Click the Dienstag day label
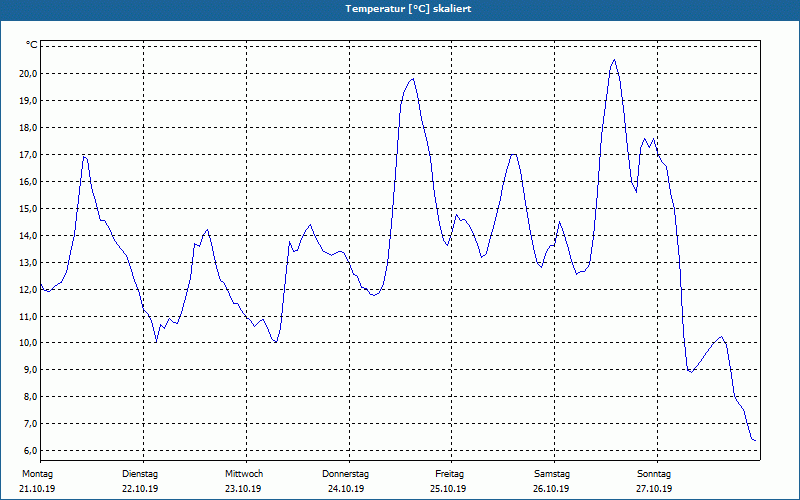The width and height of the screenshot is (800, 500). [x=140, y=474]
